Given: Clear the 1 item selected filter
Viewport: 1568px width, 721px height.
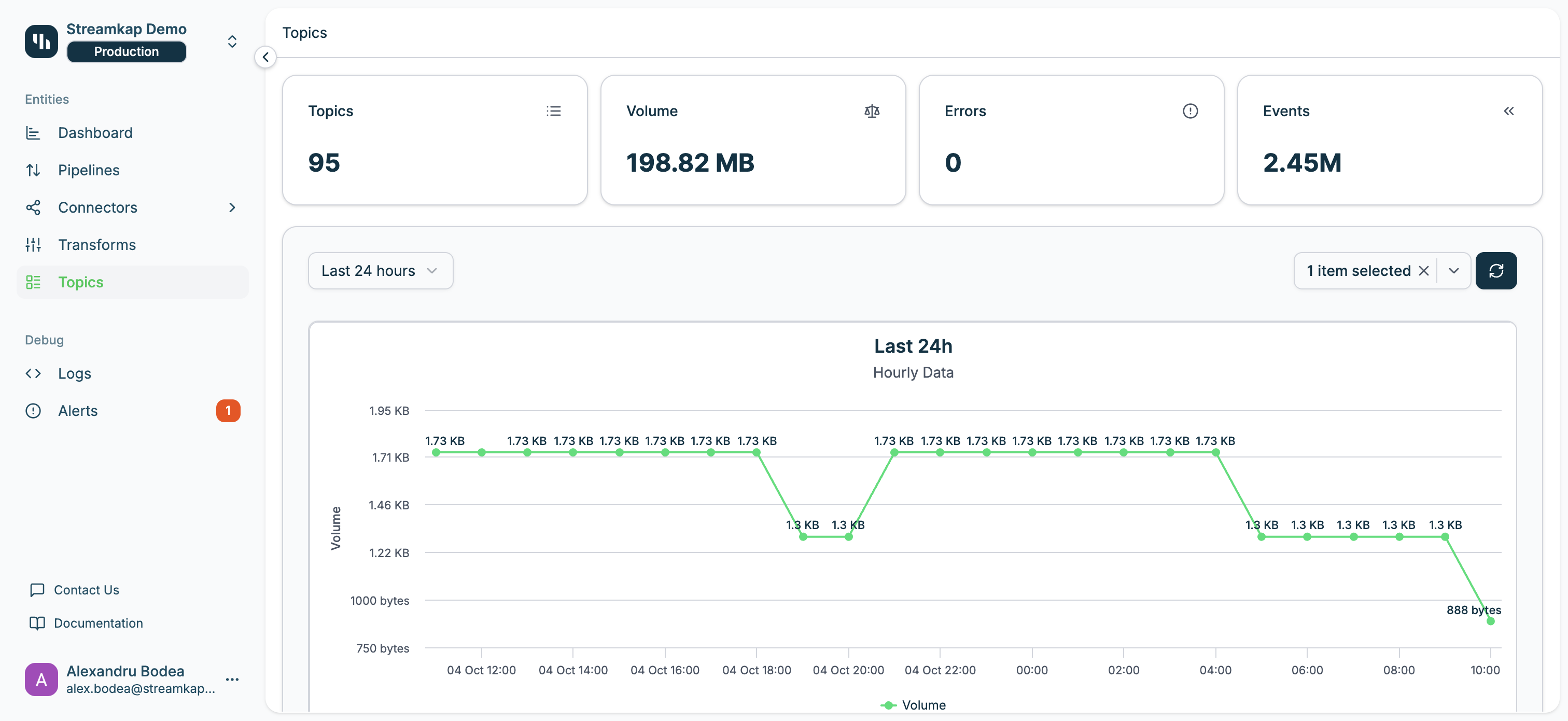Looking at the screenshot, I should 1423,271.
